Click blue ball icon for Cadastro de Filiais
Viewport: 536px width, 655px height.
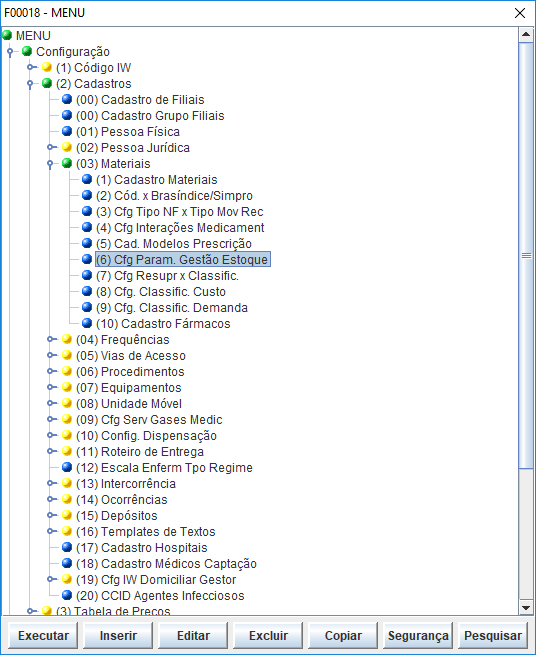tap(67, 99)
